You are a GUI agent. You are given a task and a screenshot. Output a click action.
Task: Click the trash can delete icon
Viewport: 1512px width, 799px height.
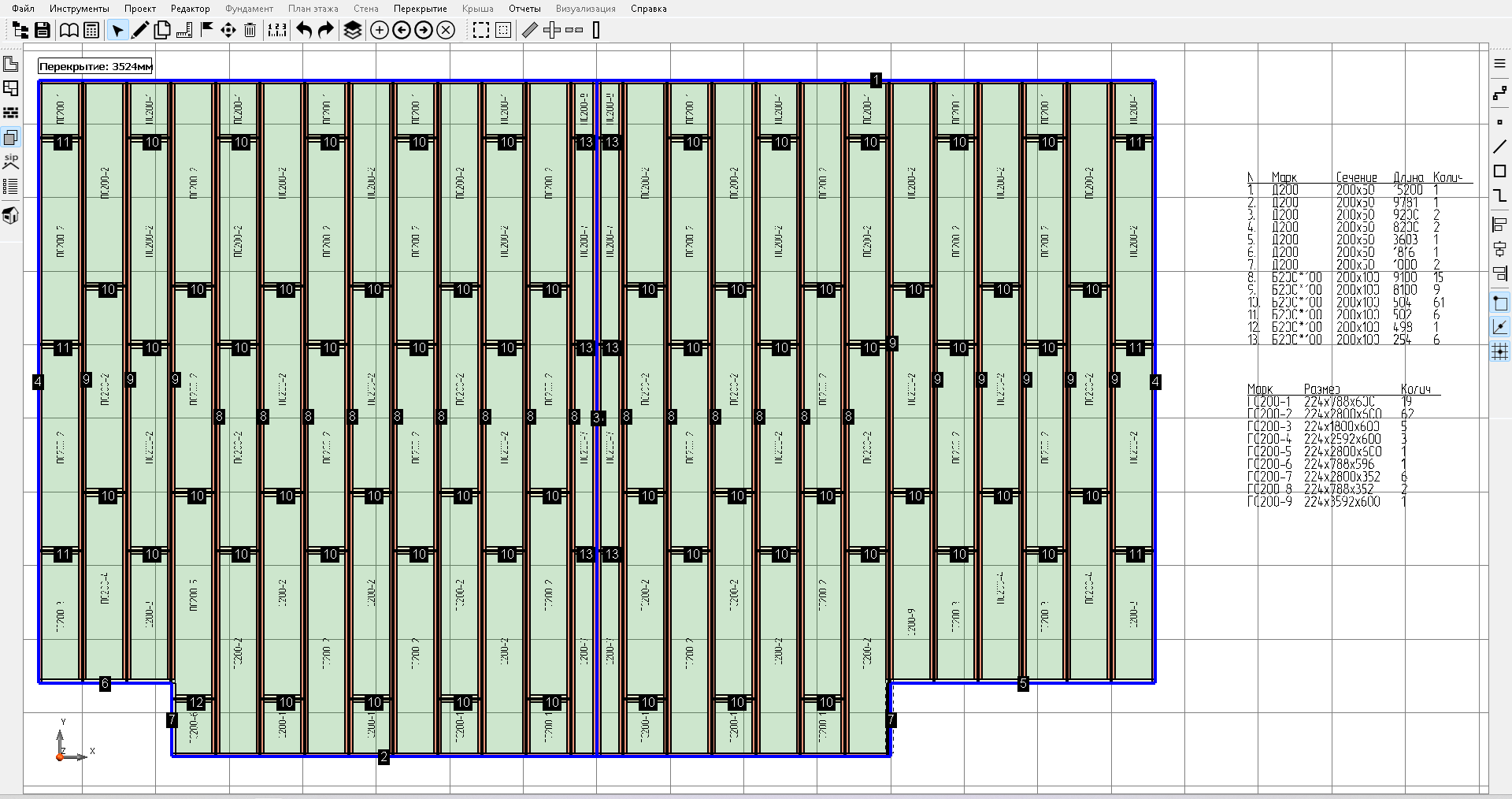point(250,31)
